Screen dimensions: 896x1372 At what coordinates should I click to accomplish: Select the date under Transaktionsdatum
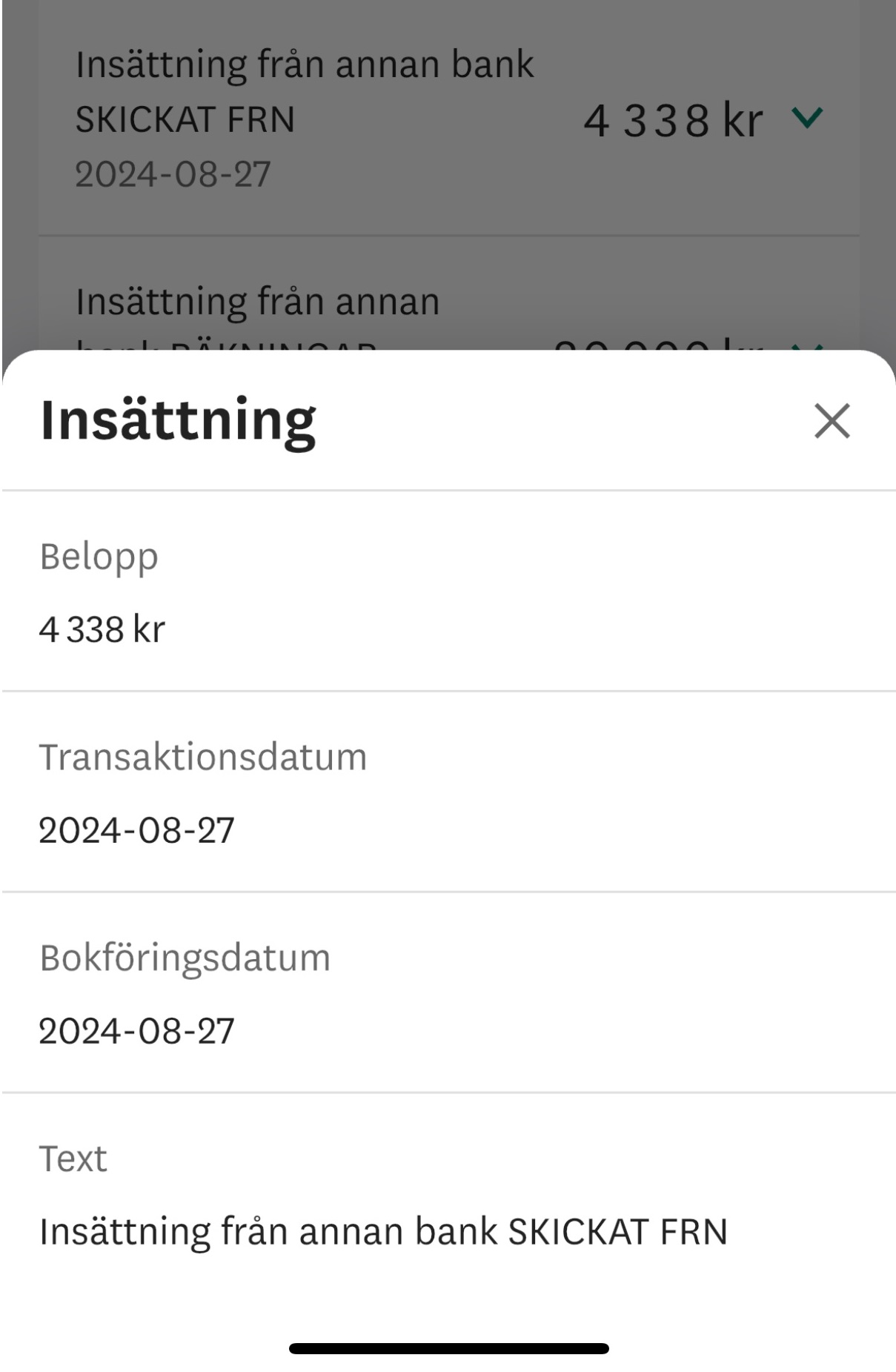pos(136,830)
